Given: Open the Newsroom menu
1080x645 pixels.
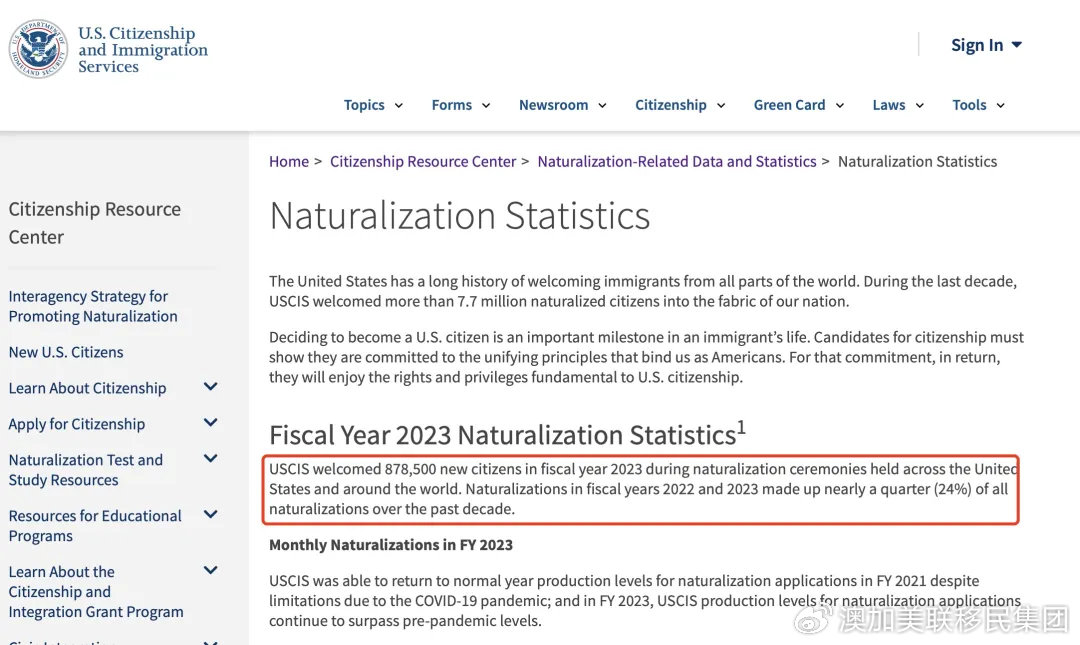Looking at the screenshot, I should (563, 105).
